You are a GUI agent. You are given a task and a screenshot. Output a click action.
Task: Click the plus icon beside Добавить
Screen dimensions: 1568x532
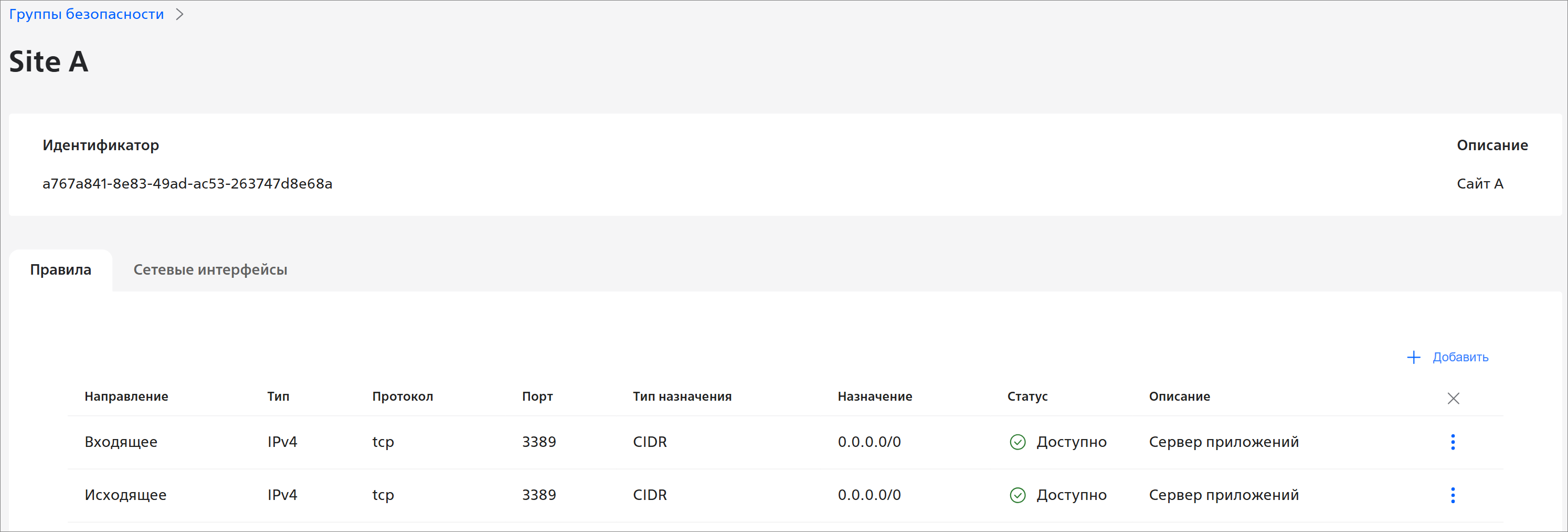pyautogui.click(x=1413, y=357)
